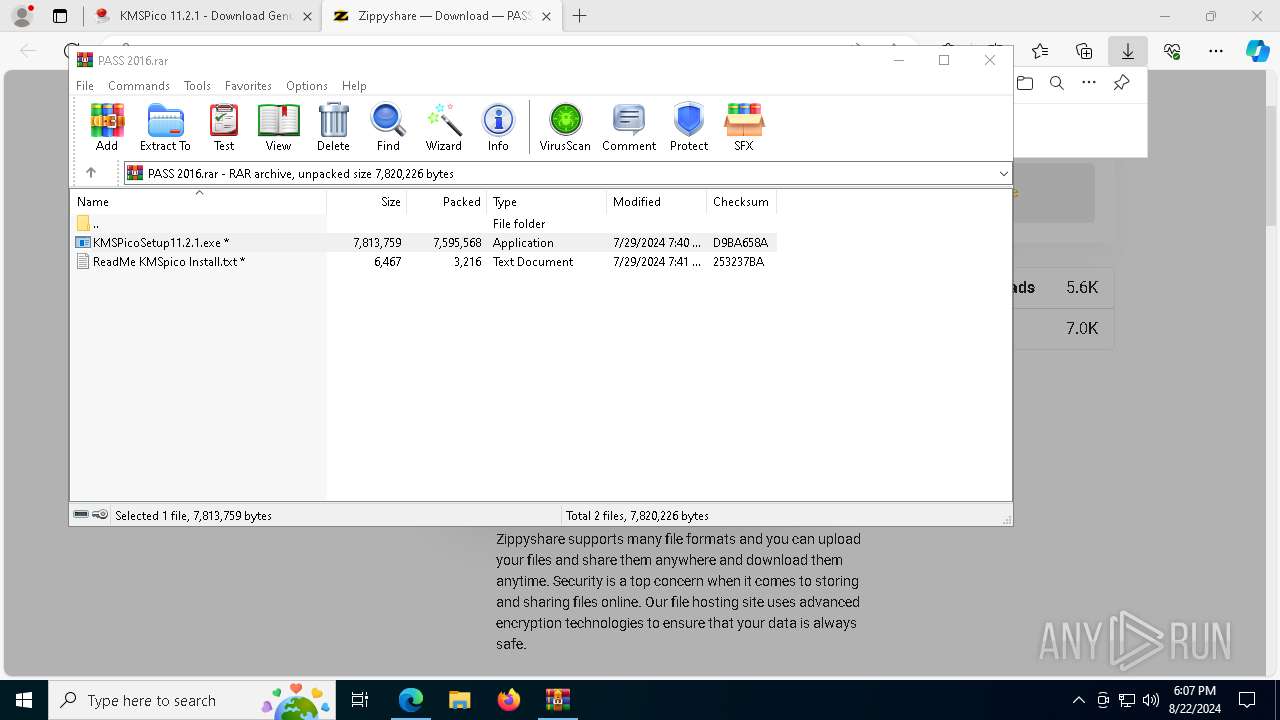The height and width of the screenshot is (720, 1280).
Task: Search downloads in downloads panel
Action: (x=1057, y=83)
